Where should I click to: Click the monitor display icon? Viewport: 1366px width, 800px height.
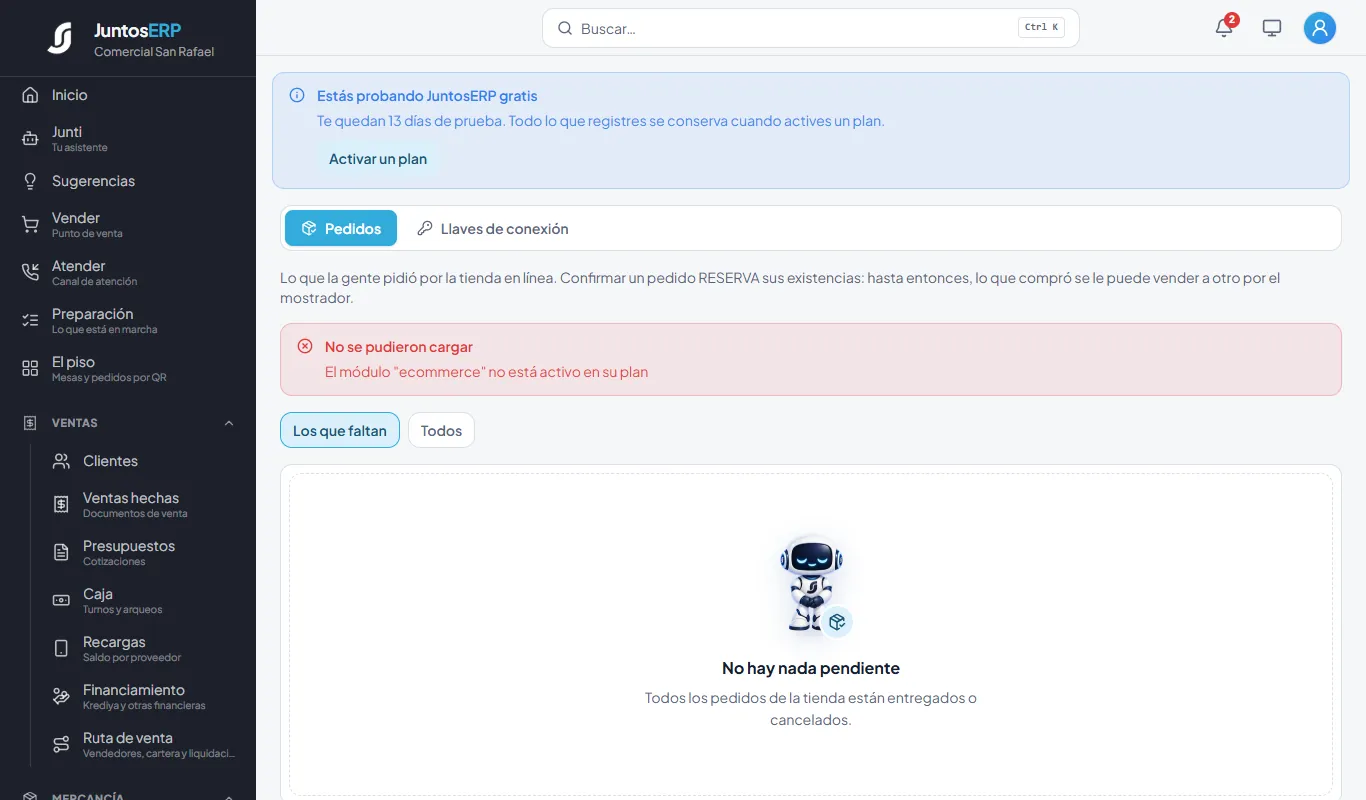point(1272,28)
